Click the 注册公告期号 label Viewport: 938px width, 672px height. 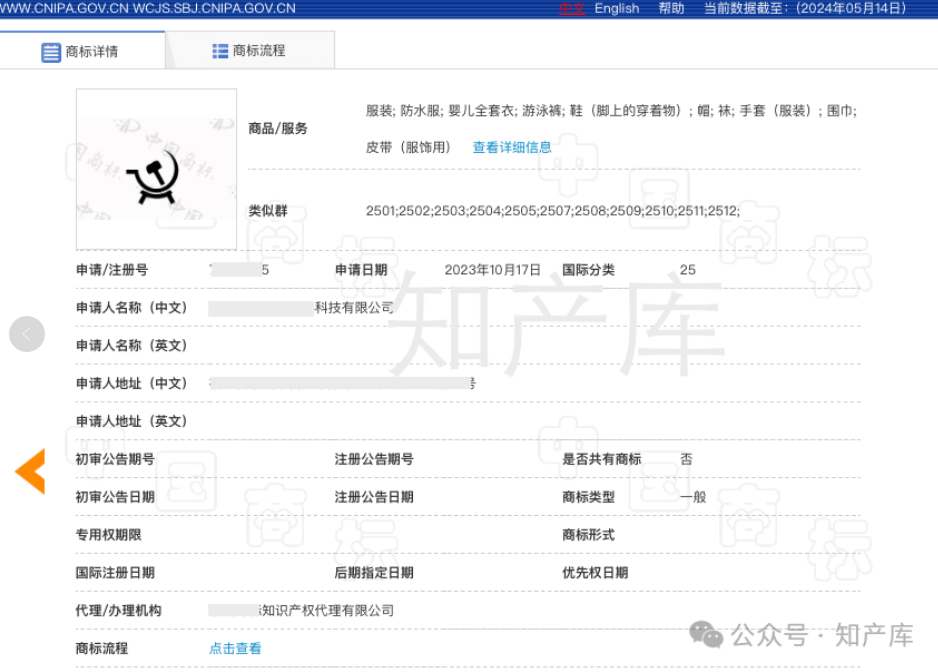click(x=374, y=459)
